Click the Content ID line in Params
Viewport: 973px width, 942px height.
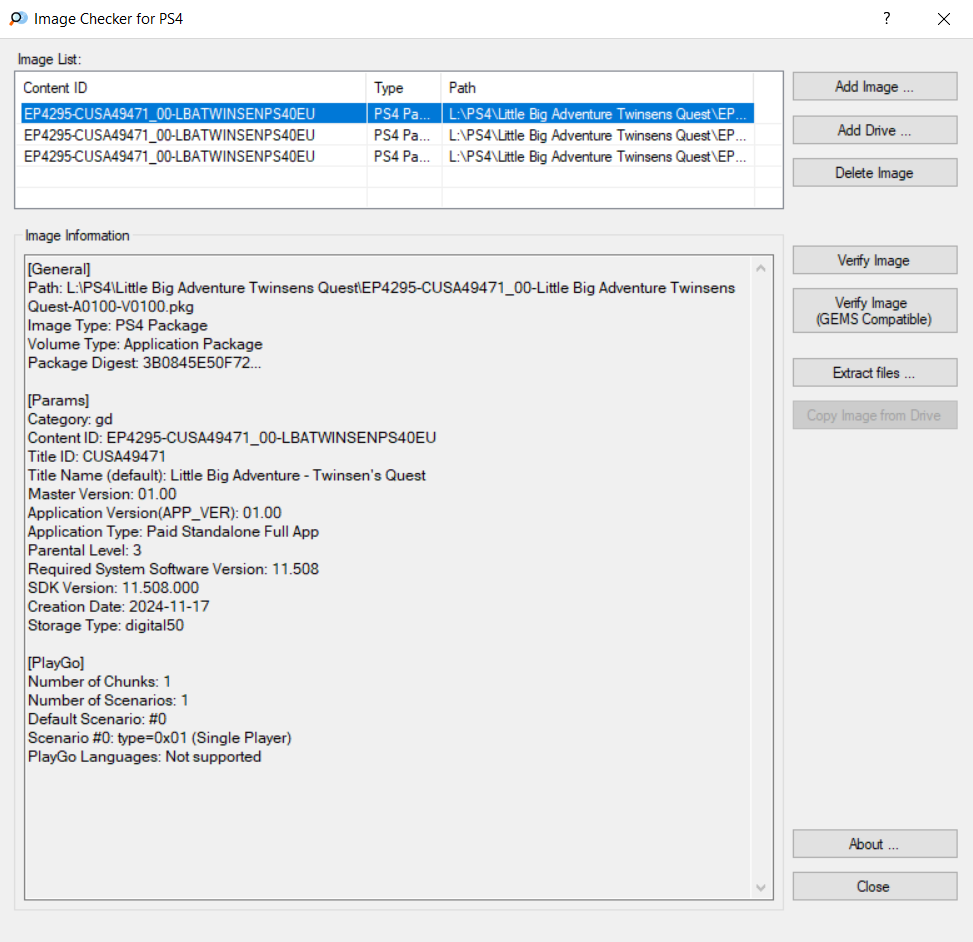232,437
